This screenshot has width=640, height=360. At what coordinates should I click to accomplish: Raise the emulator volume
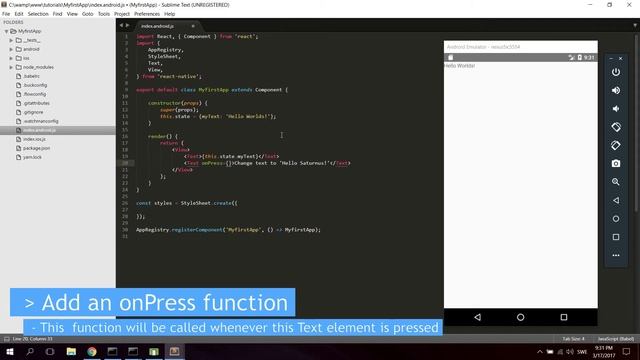point(616,90)
